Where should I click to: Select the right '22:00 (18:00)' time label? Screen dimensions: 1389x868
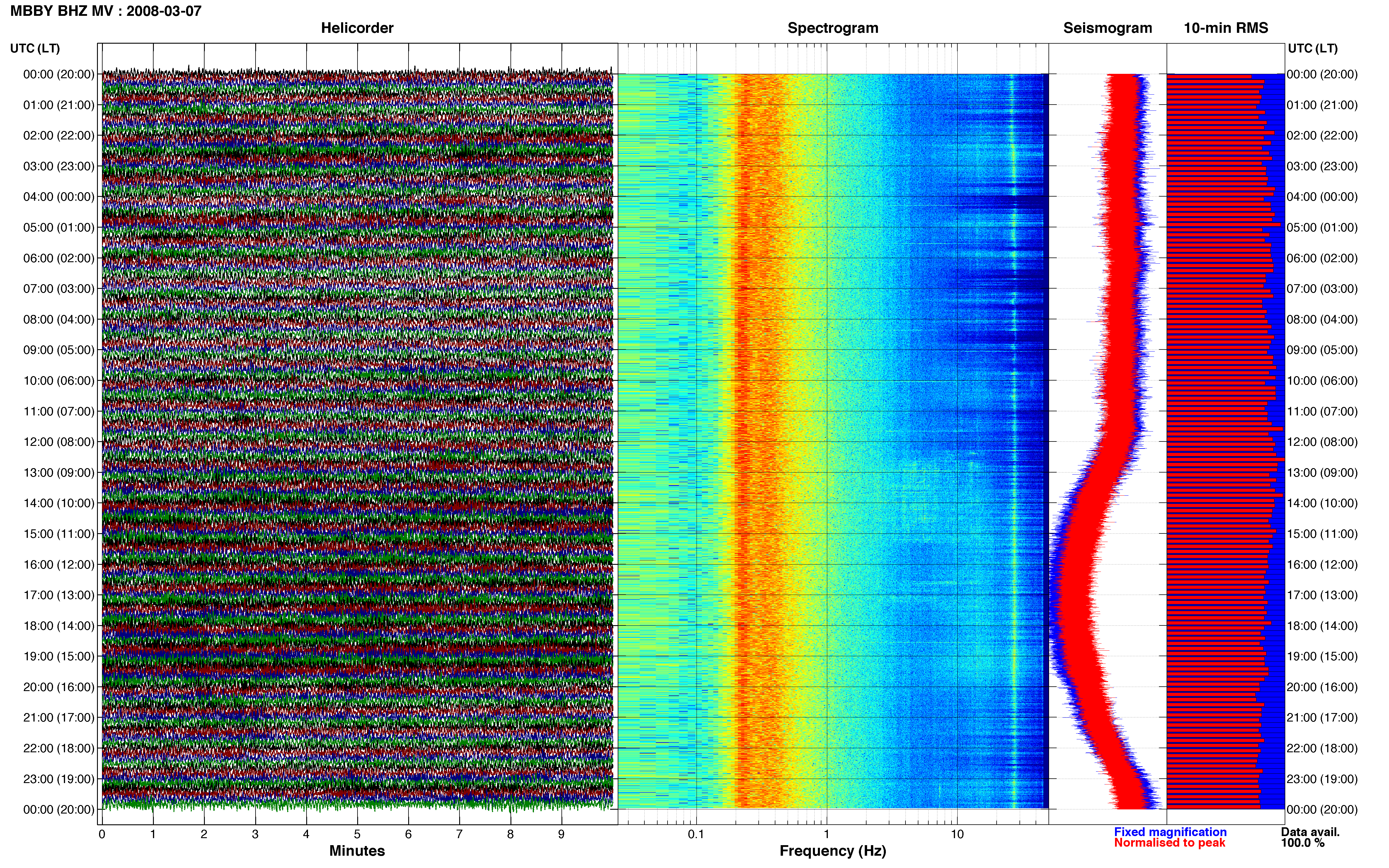[x=1322, y=748]
